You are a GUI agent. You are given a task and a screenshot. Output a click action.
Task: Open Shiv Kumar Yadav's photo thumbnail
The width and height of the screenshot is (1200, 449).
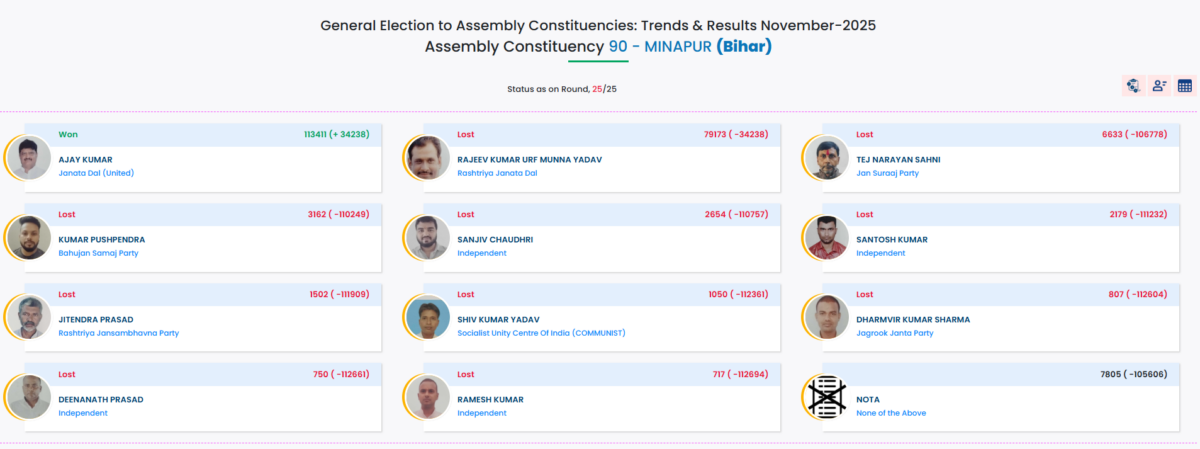point(428,318)
